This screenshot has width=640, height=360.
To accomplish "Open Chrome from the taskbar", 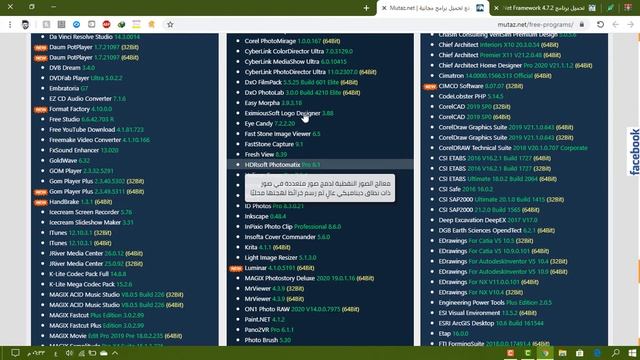I will [545, 353].
